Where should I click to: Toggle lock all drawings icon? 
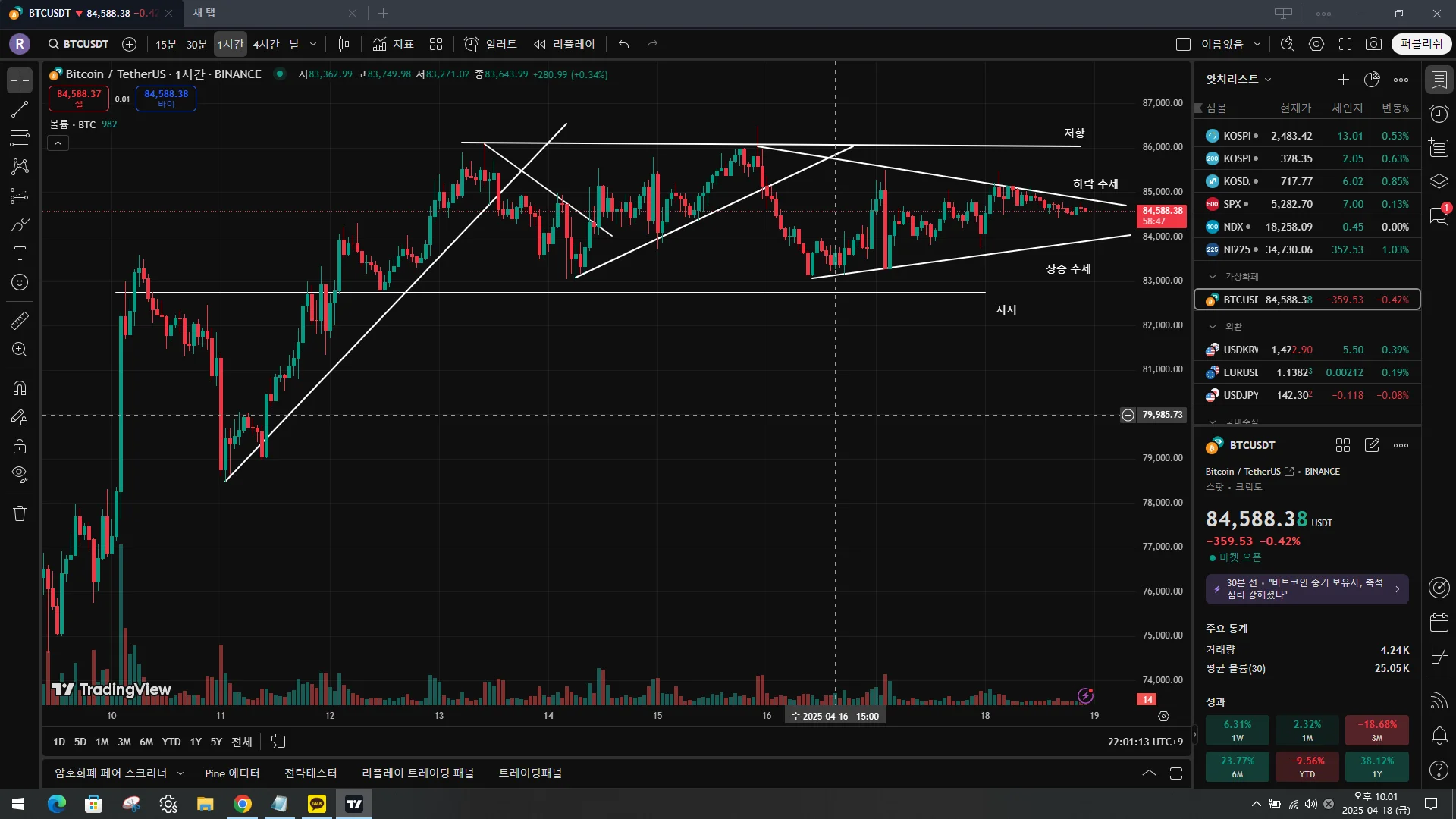coord(20,446)
